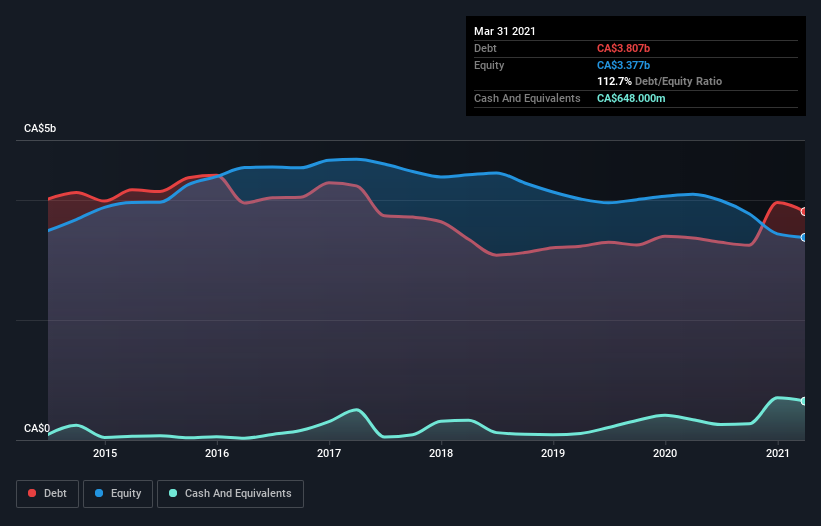Click the 112.7% Debt/Equity Ratio text
Screen dimensions: 821x526
coord(659,81)
